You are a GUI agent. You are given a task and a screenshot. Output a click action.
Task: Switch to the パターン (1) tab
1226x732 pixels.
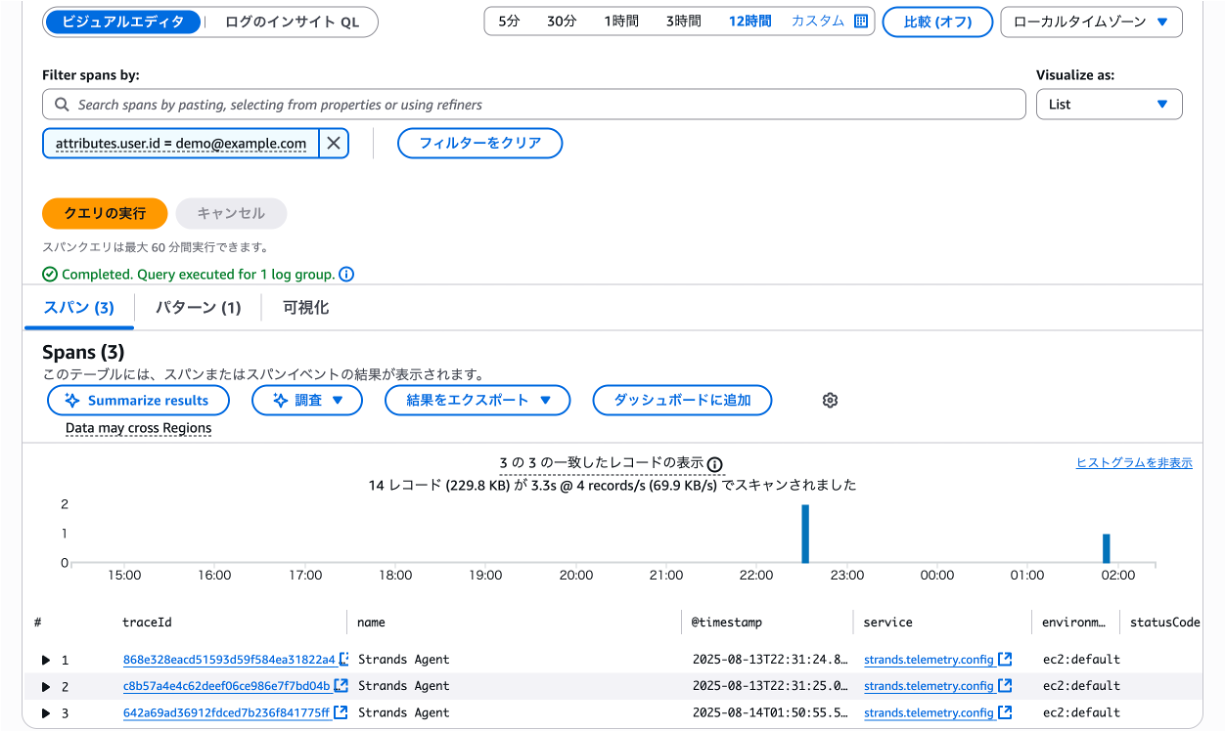tap(197, 308)
